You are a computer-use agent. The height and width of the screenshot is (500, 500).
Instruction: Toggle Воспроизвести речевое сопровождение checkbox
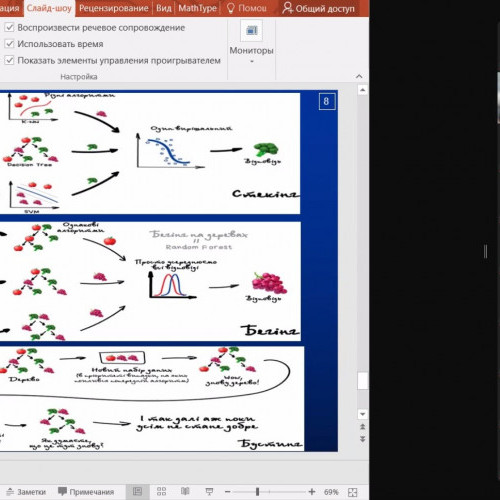(10, 27)
